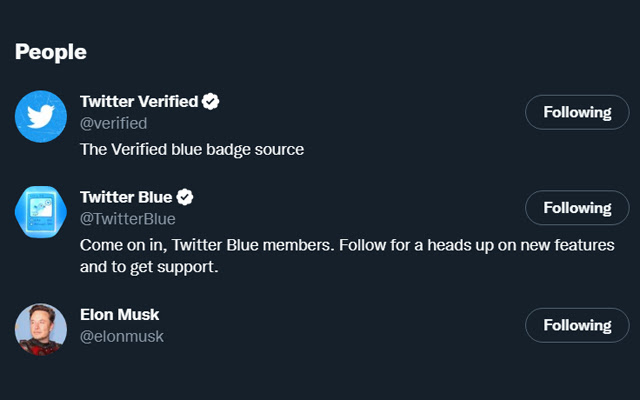Open Twitter Verified bird avatar
Viewport: 640px width, 400px height.
point(41,116)
